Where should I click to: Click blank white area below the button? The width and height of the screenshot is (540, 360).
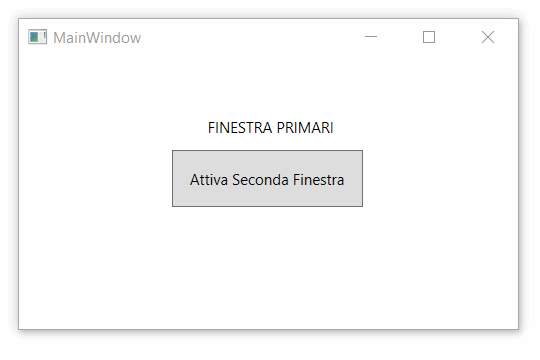(x=267, y=267)
